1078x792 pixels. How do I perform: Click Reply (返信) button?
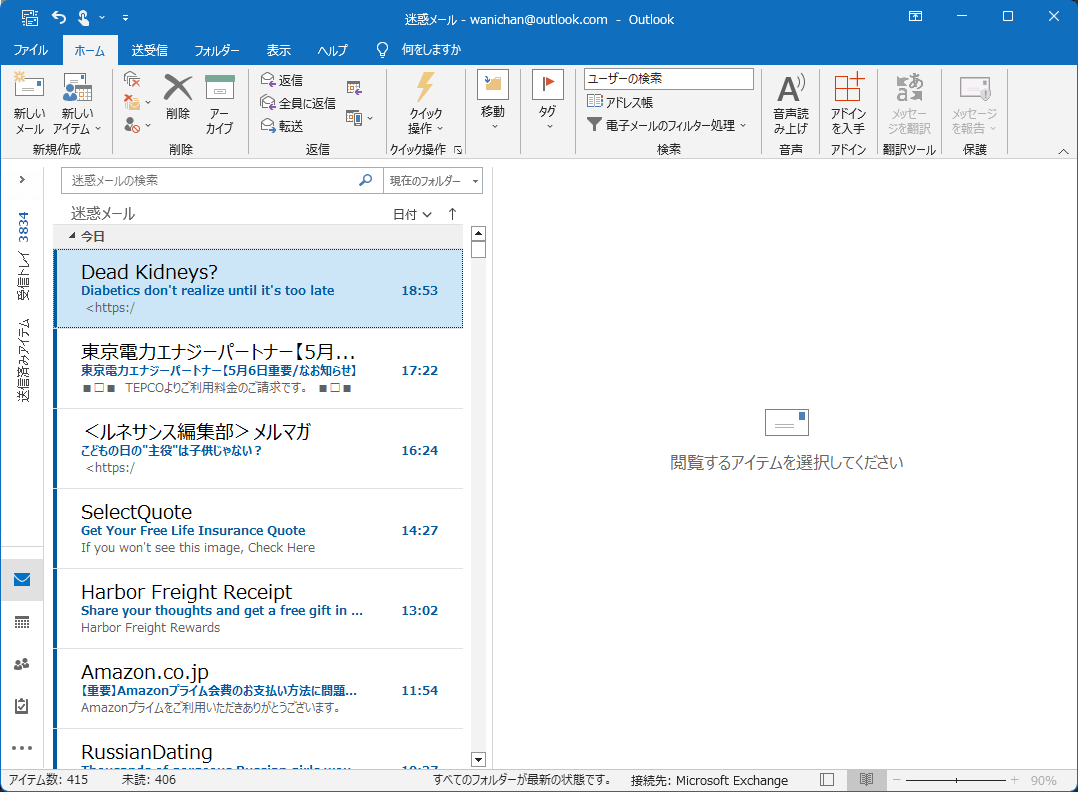(281, 80)
